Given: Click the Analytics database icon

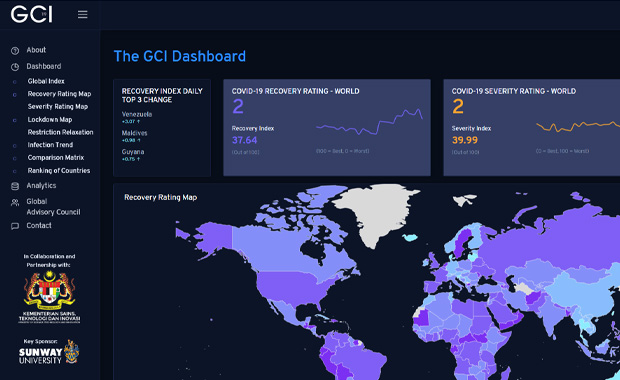Looking at the screenshot, I should click(15, 186).
